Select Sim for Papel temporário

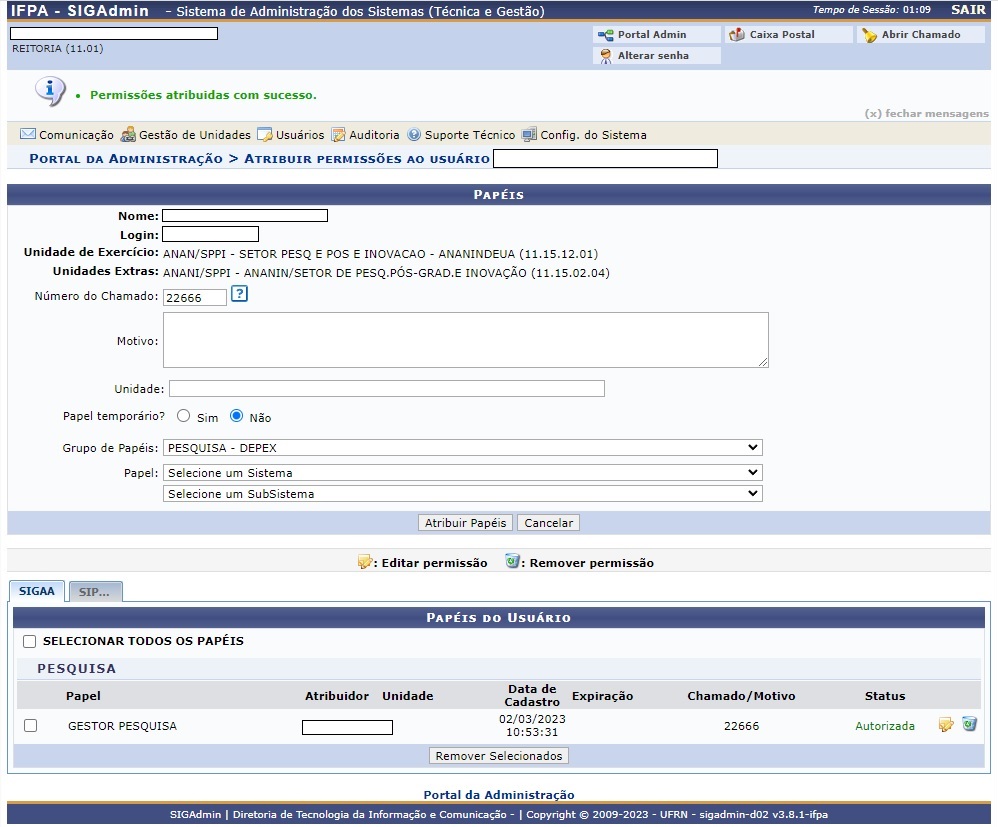click(x=183, y=416)
